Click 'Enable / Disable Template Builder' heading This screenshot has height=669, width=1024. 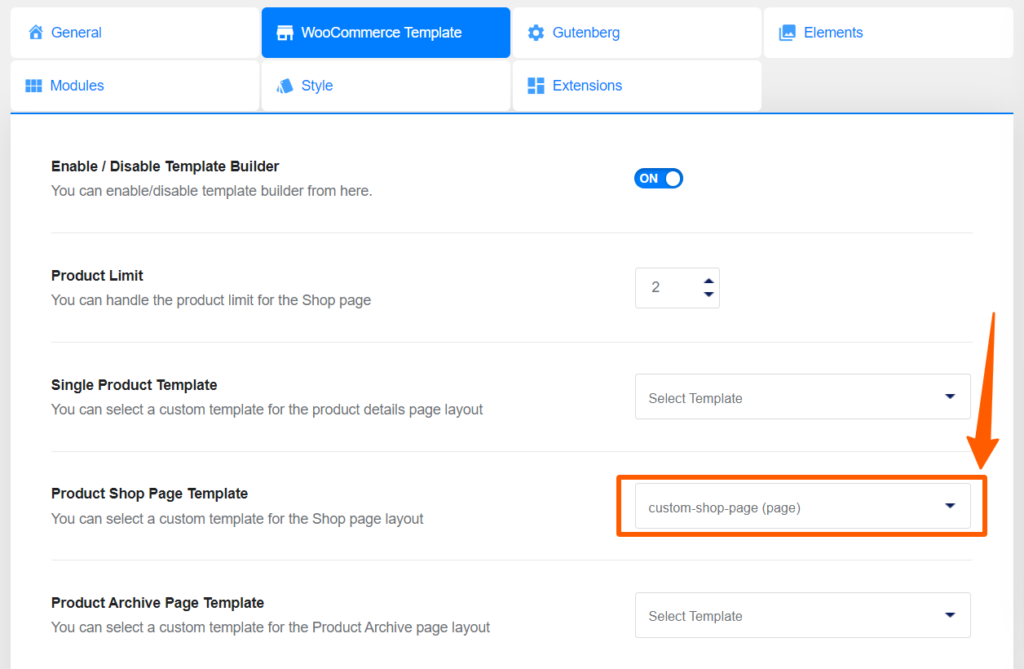point(165,167)
